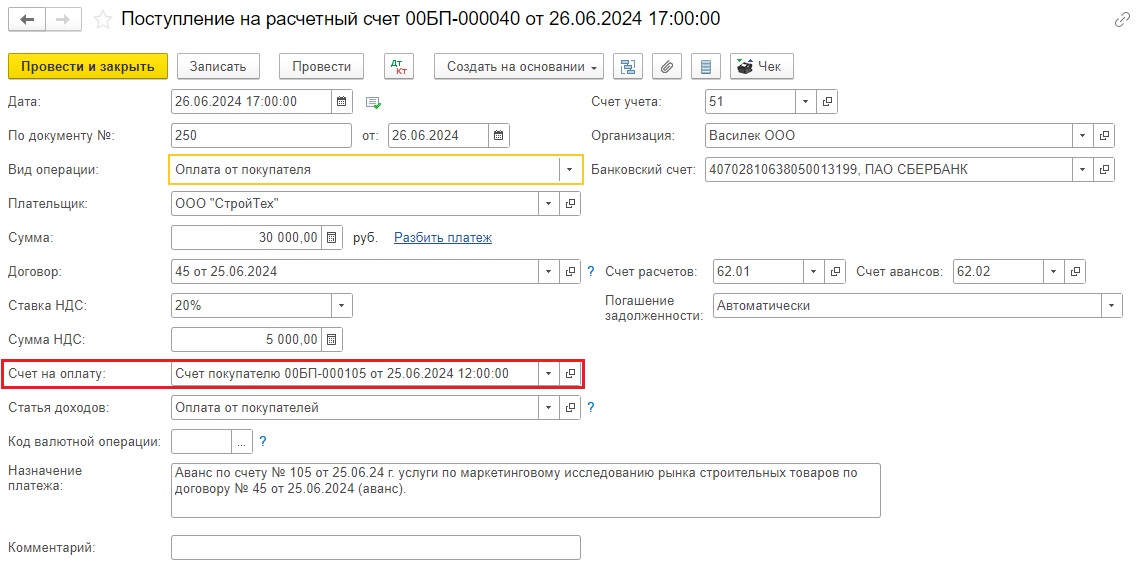Expand Плательщик dropdown
Image resolution: width=1140 pixels, height=565 pixels.
pyautogui.click(x=549, y=204)
